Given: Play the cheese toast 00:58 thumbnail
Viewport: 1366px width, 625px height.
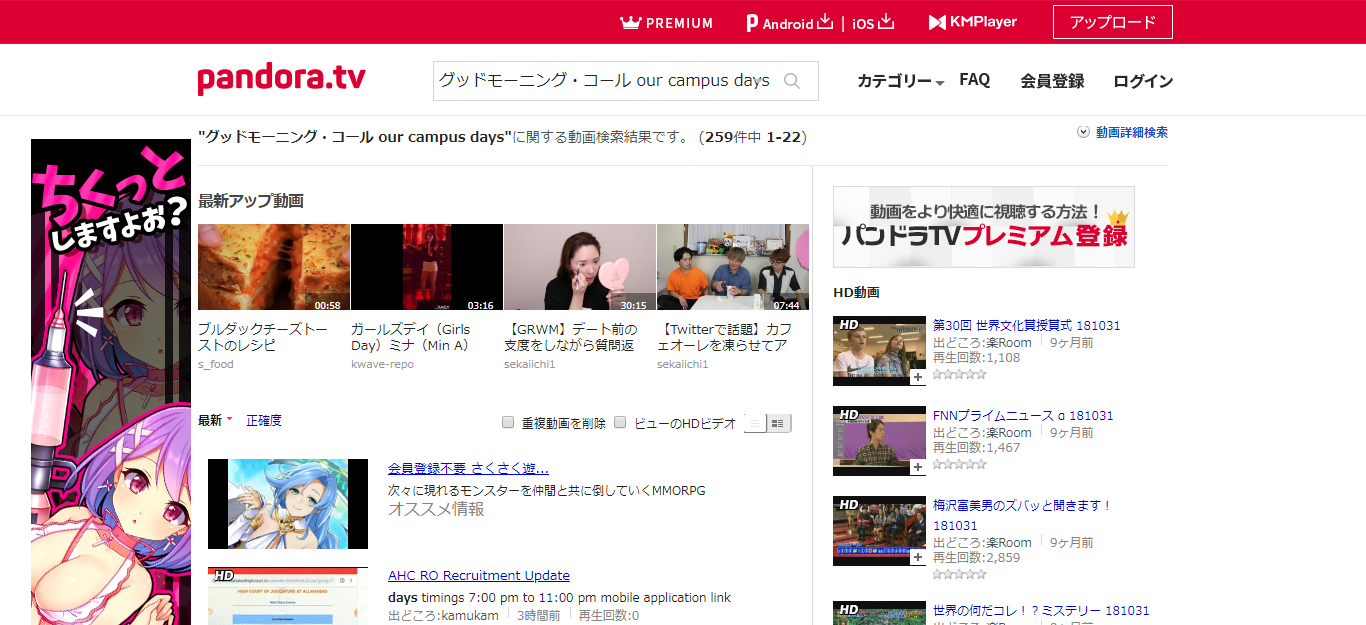Looking at the screenshot, I should click(274, 267).
